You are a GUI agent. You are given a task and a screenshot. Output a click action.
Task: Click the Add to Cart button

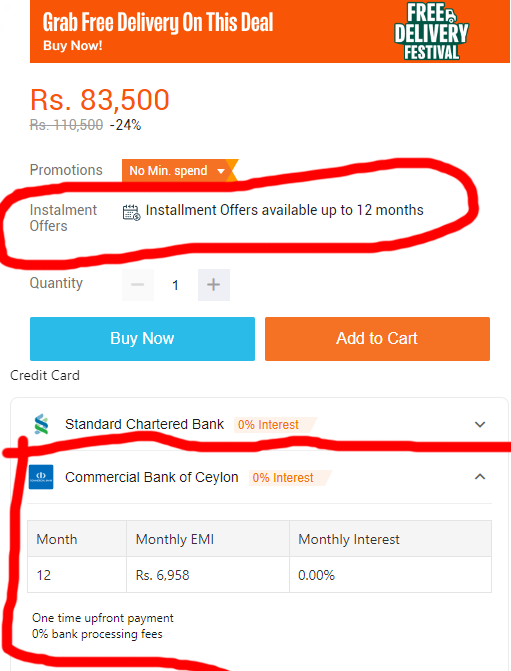[x=377, y=339]
